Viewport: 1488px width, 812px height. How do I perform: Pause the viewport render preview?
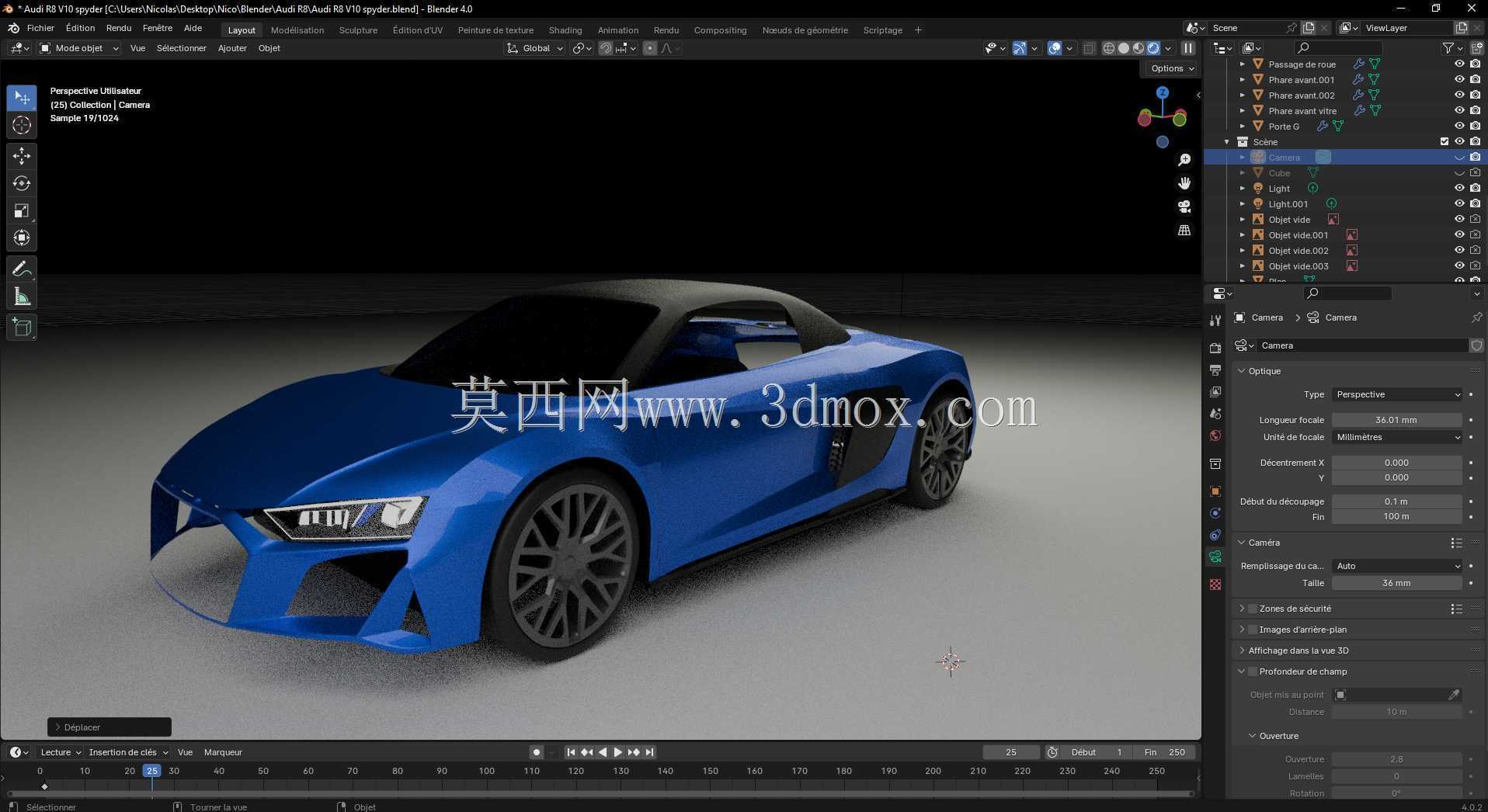coord(1188,48)
